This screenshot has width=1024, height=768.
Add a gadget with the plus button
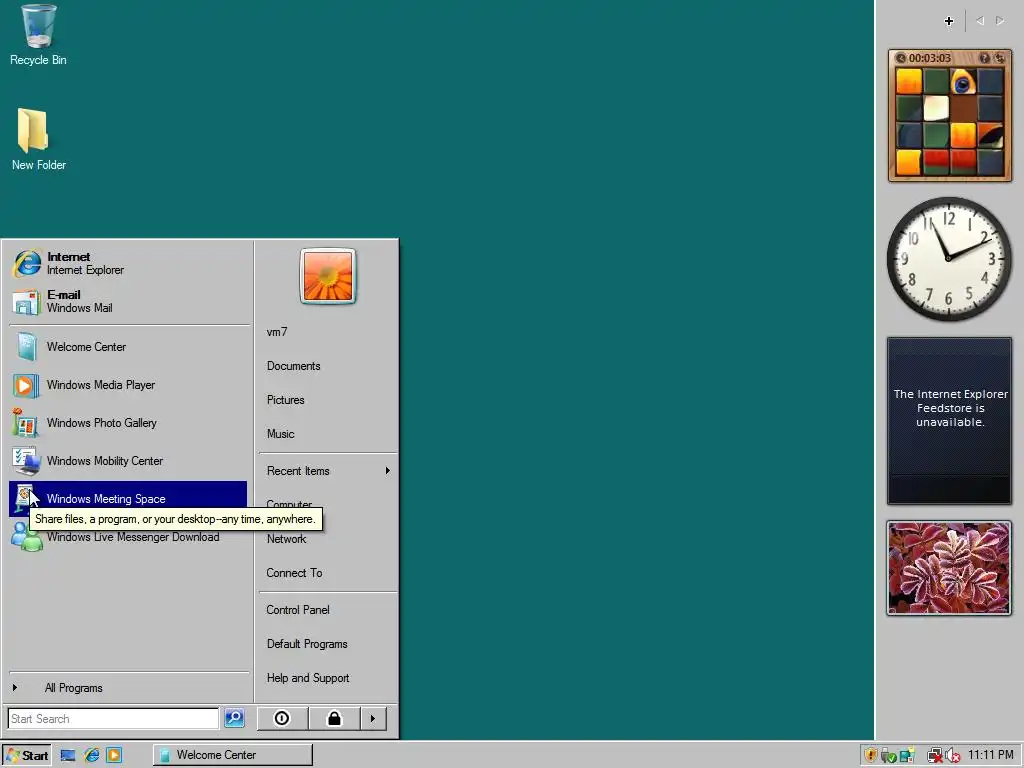point(949,21)
